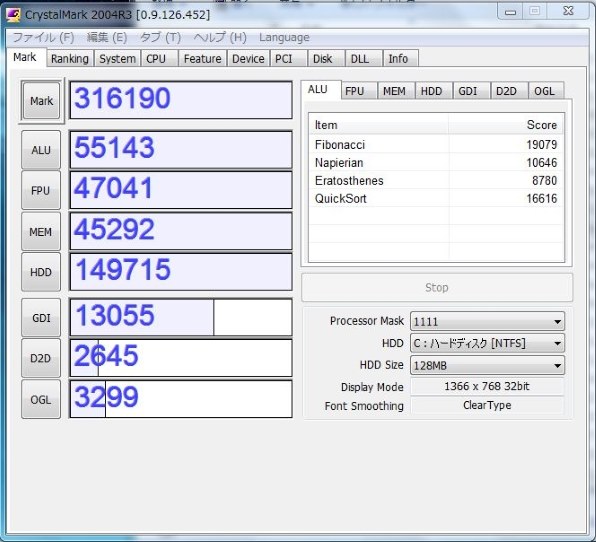Minimize the CrystalMark window
The height and width of the screenshot is (542, 596).
[x=510, y=12]
